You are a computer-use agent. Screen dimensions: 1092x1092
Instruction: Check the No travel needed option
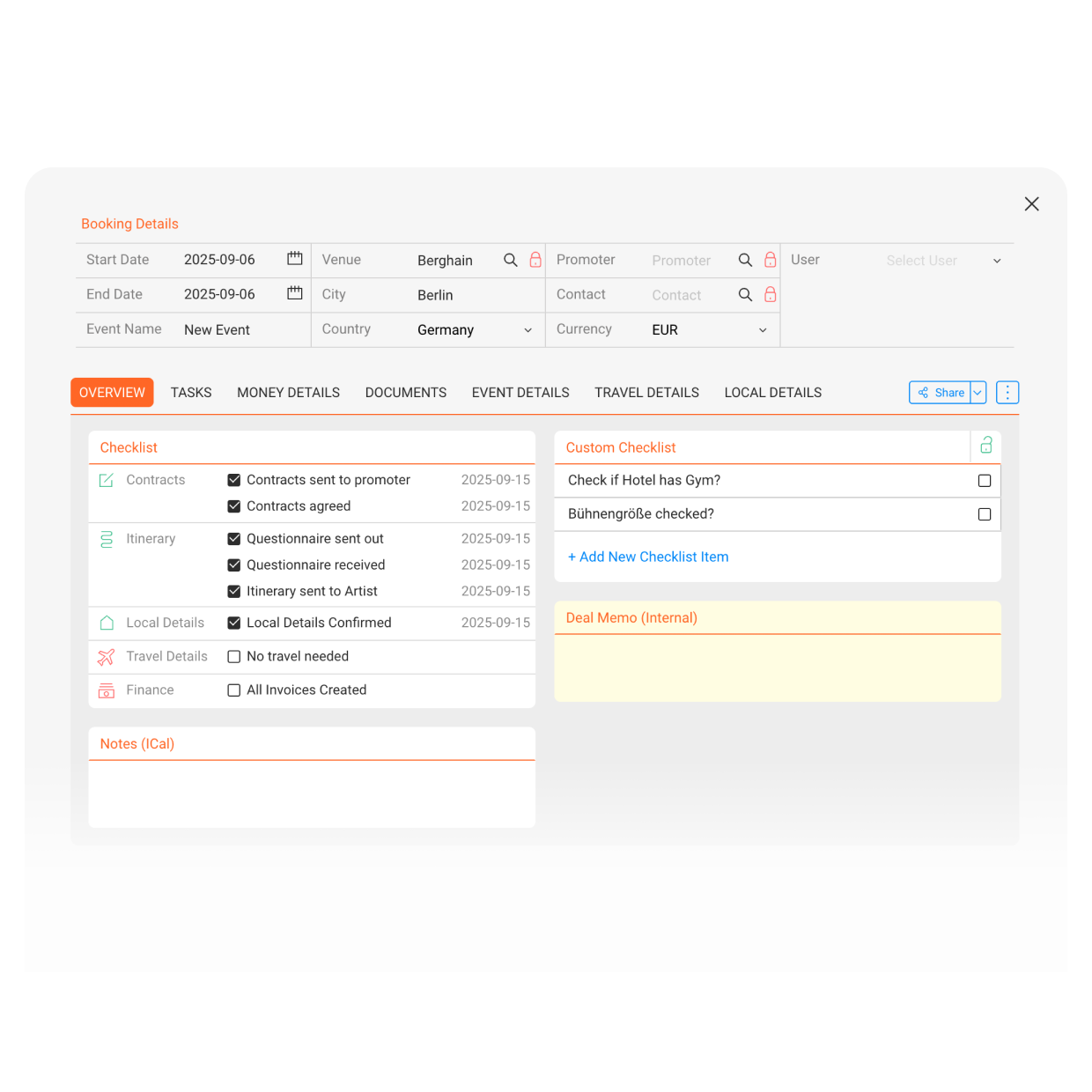[x=234, y=656]
